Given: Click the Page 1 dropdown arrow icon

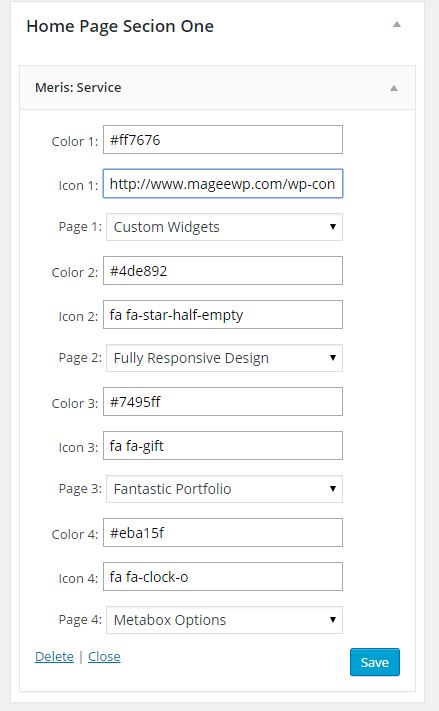Looking at the screenshot, I should click(333, 227).
